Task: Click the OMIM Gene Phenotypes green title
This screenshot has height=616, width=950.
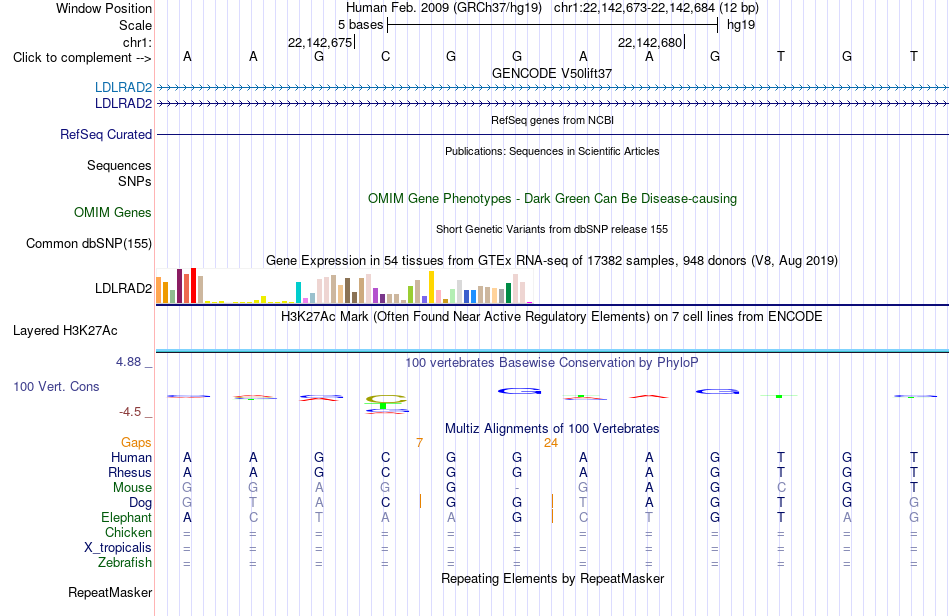Action: [x=552, y=199]
